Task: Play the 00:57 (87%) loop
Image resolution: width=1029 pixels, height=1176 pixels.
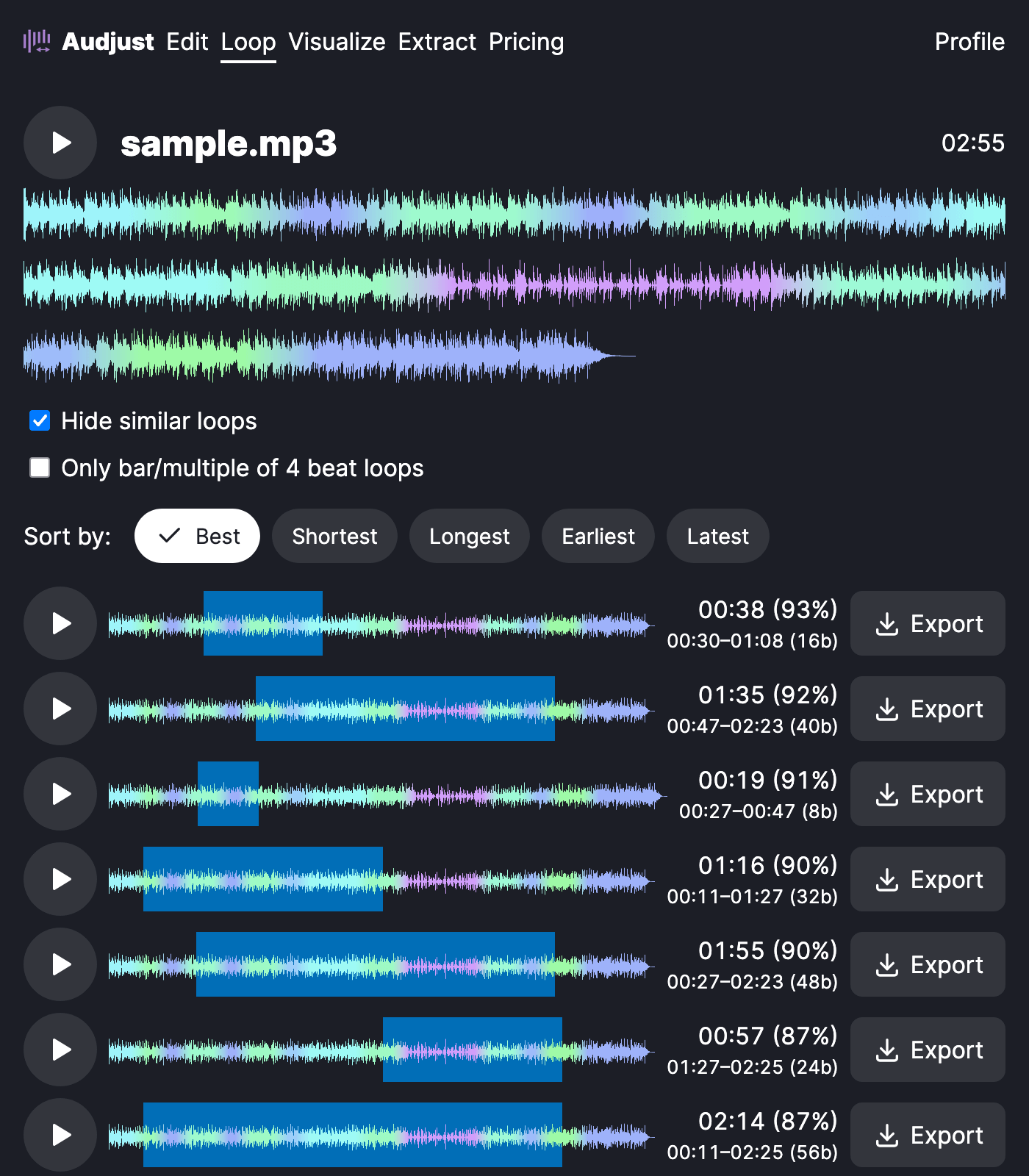Action: [x=60, y=1050]
